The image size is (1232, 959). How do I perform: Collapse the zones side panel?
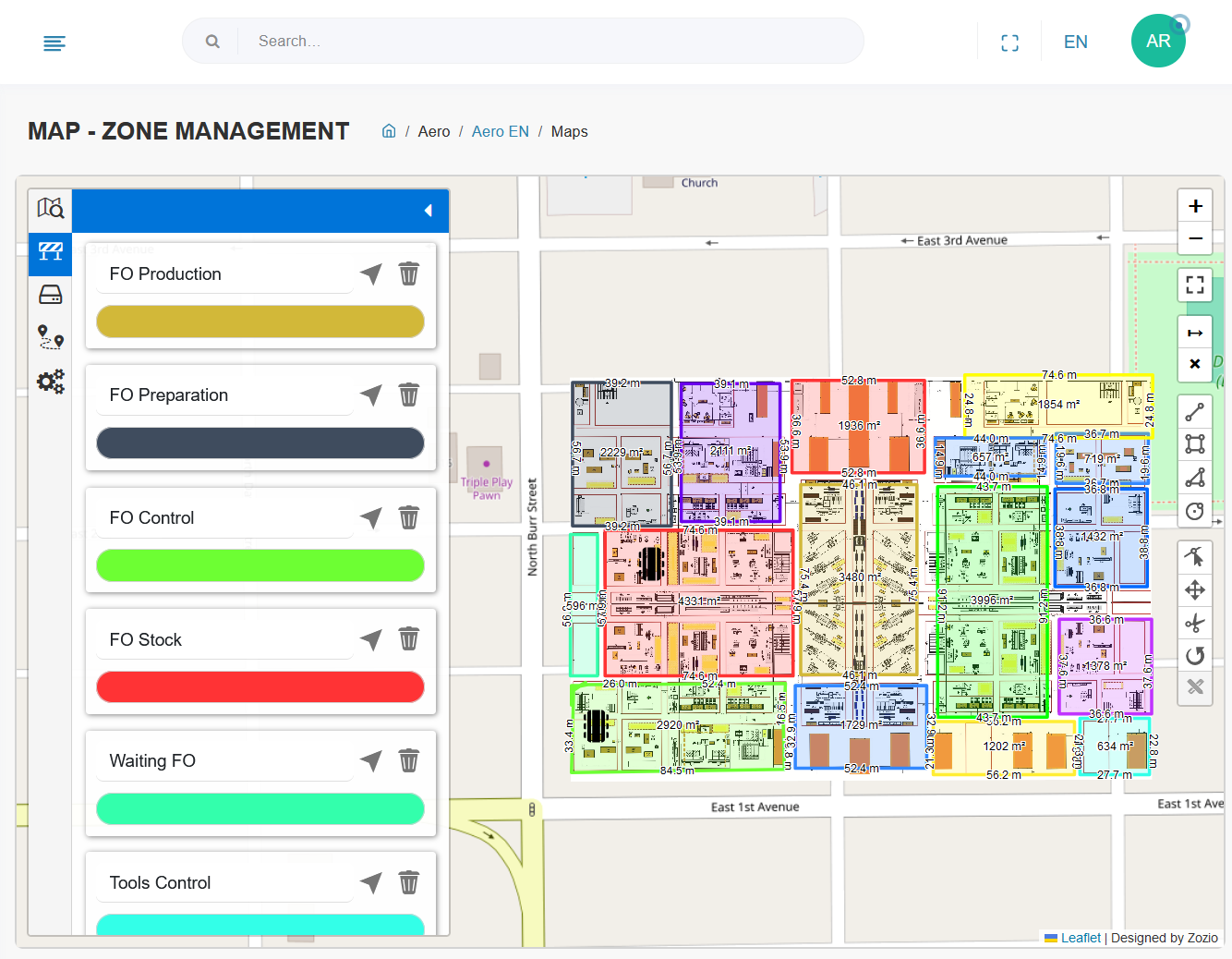point(429,211)
